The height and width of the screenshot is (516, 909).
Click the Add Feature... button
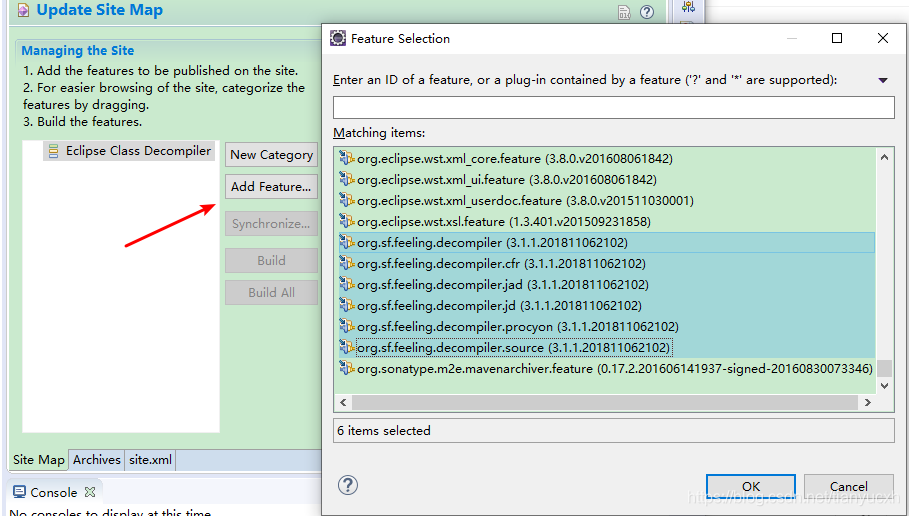coord(271,187)
